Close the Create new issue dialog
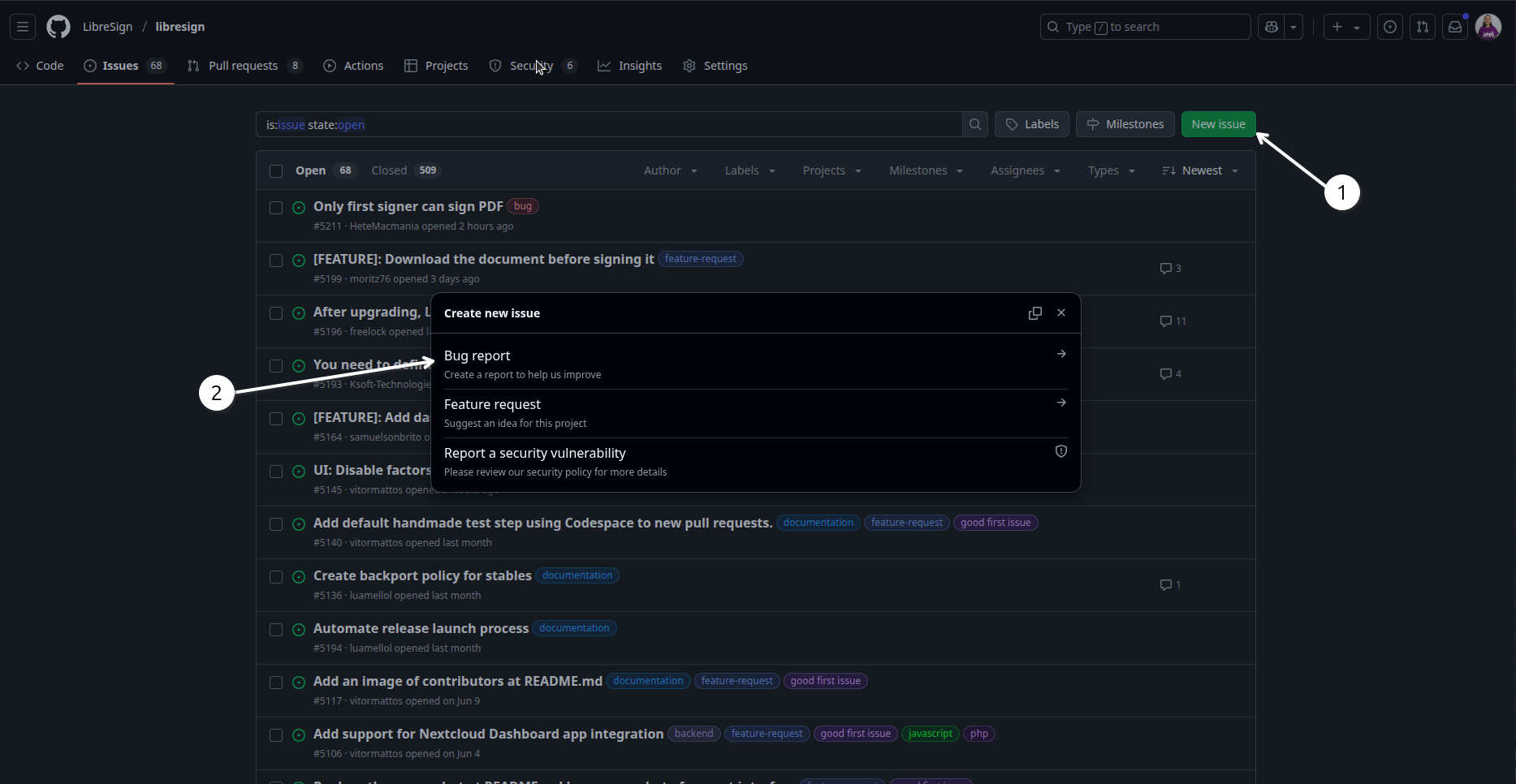 1061,313
